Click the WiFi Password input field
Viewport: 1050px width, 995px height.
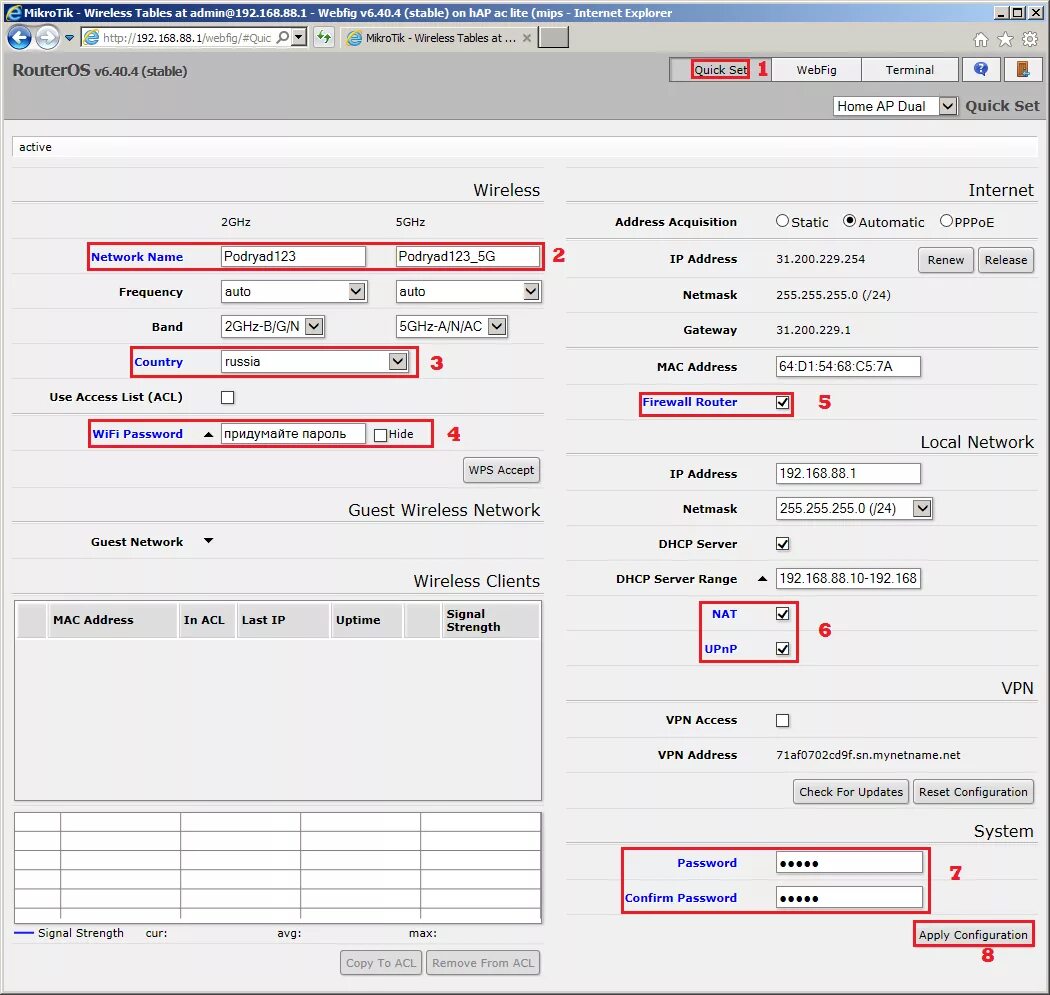coord(293,434)
